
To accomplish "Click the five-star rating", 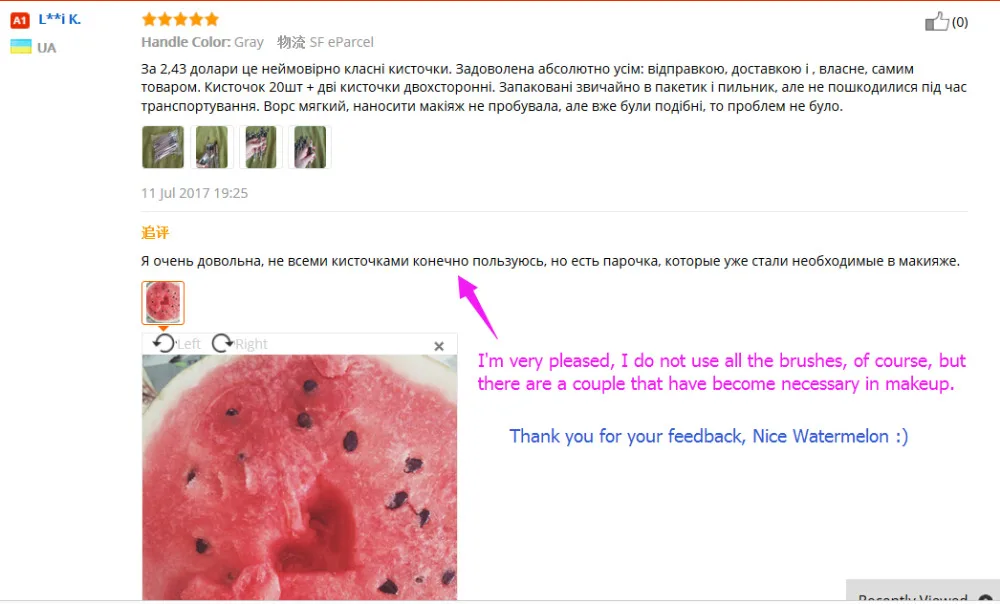I will pos(180,20).
